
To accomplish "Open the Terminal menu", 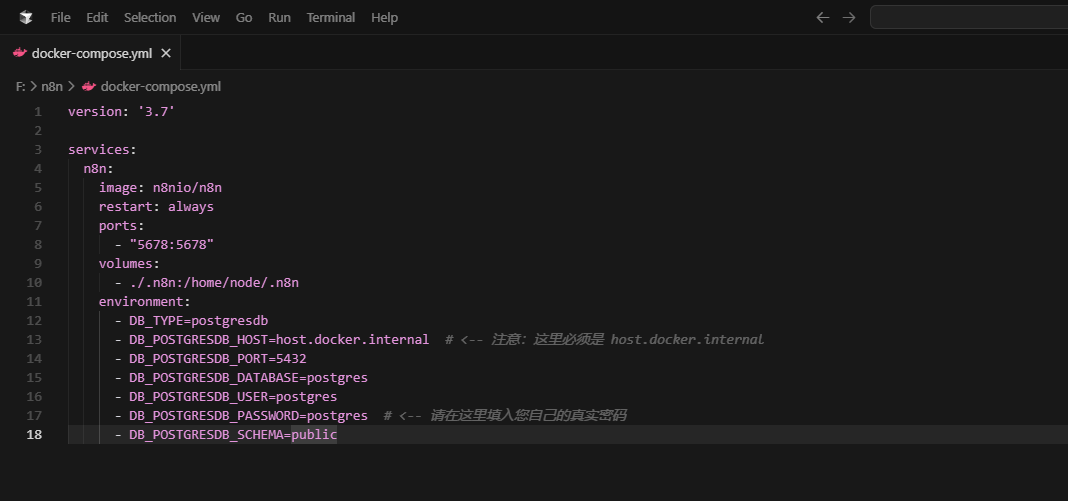I will click(x=330, y=17).
